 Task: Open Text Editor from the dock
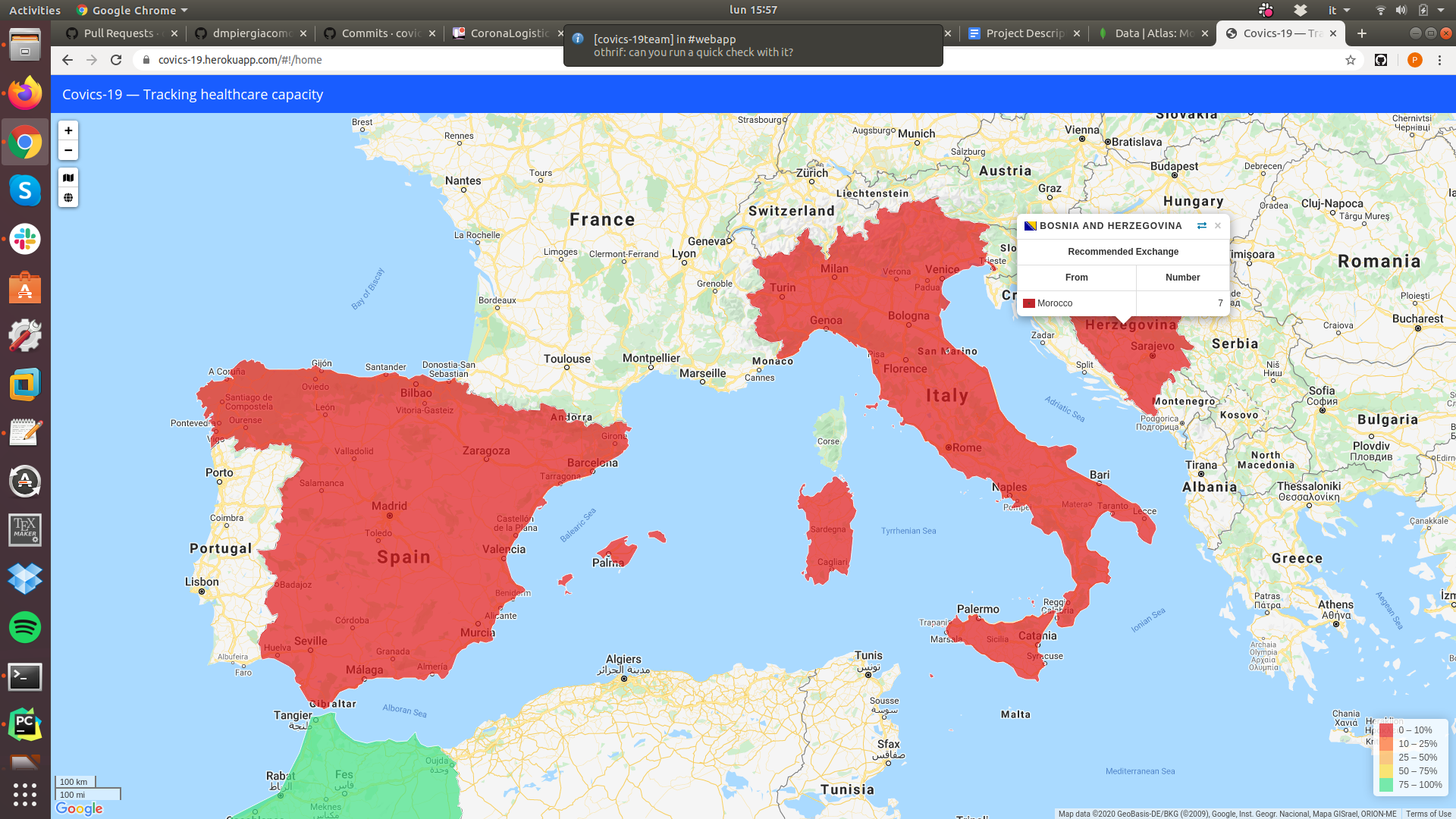coord(25,433)
